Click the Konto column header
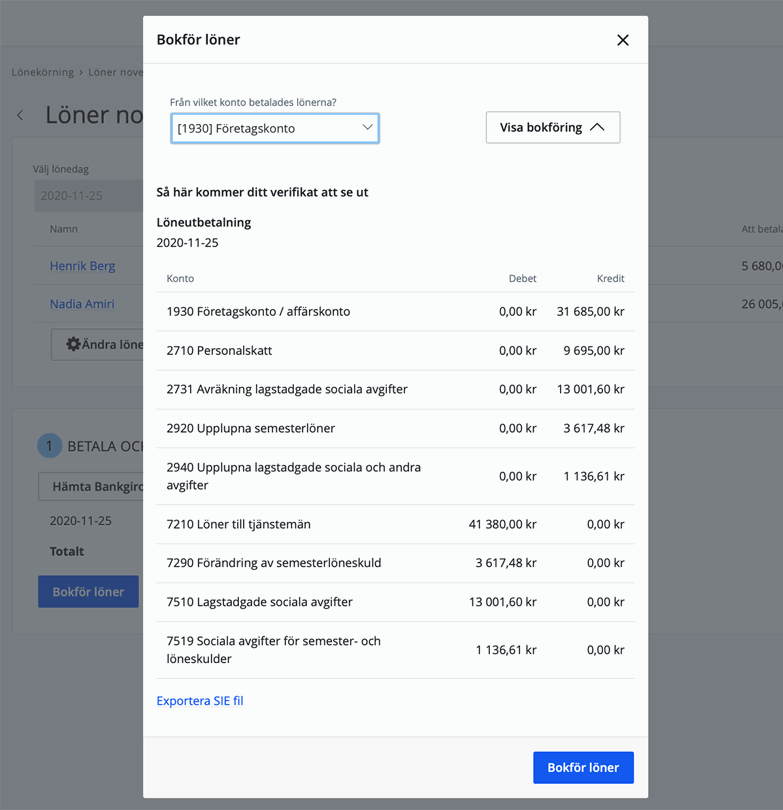The width and height of the screenshot is (783, 810). (x=180, y=278)
